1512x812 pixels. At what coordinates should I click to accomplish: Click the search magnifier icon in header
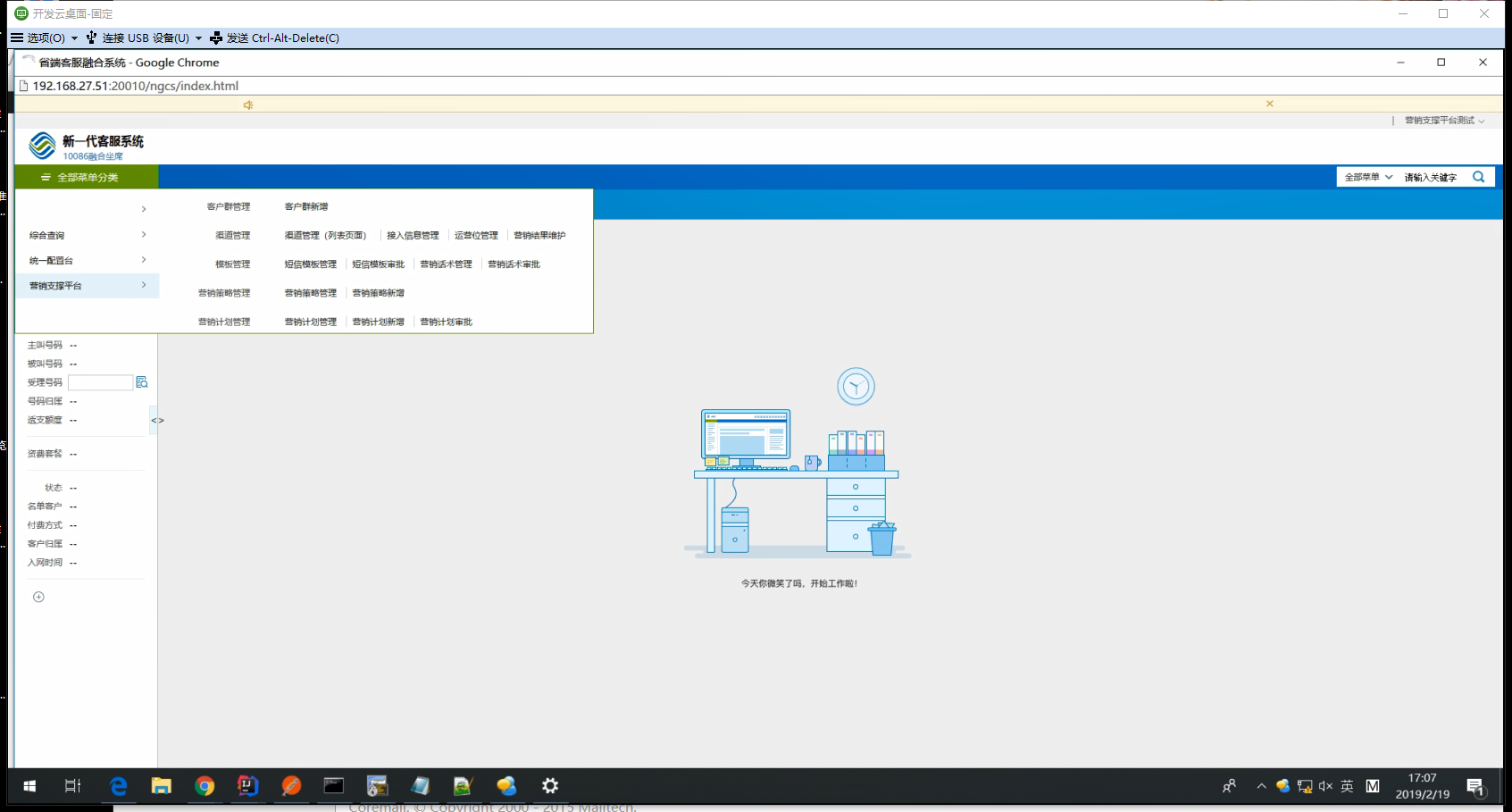pos(1479,177)
